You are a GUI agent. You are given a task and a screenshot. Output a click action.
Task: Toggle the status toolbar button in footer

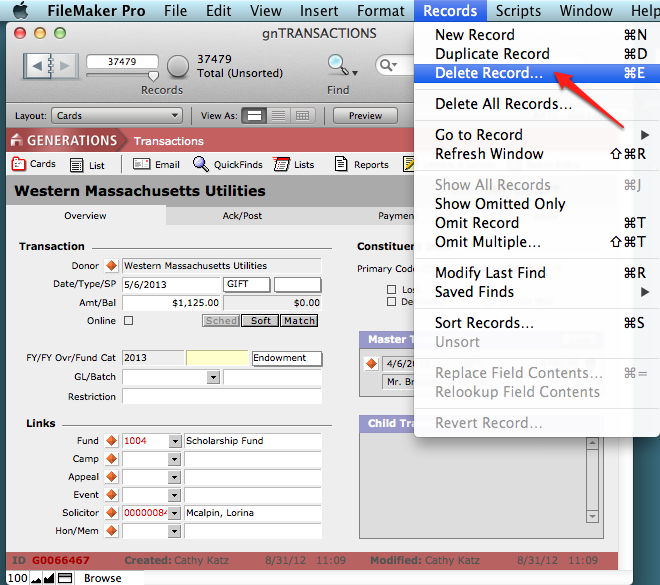click(65, 578)
